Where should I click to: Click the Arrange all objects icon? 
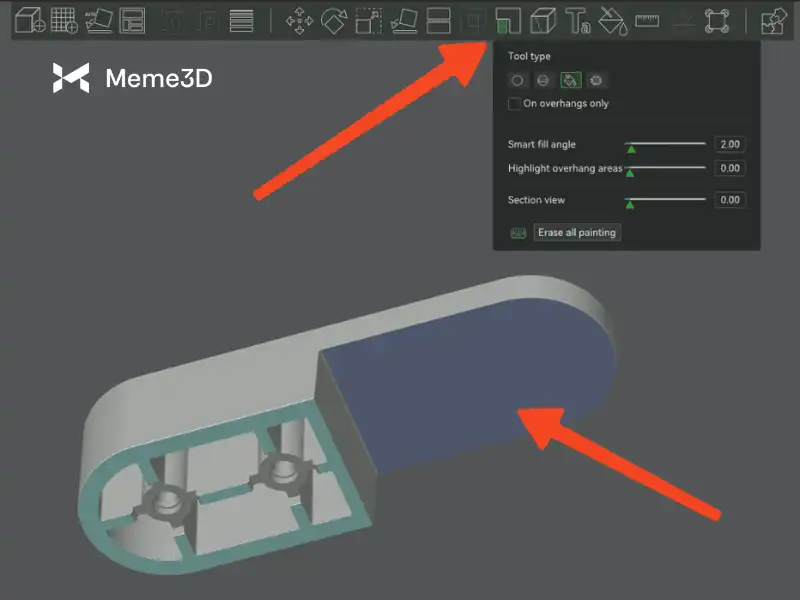131,20
